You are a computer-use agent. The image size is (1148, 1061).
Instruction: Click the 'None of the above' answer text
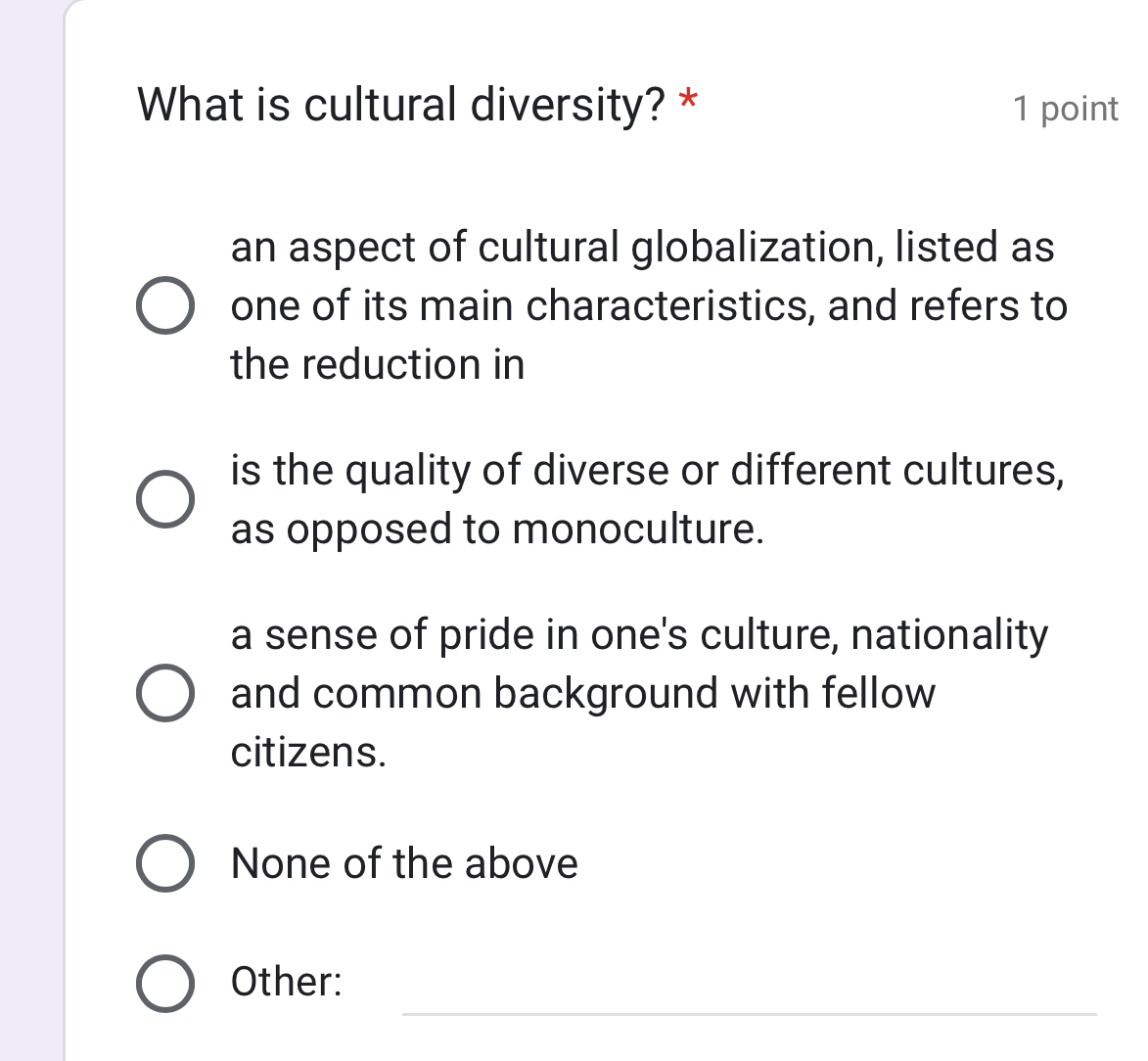[x=404, y=863]
